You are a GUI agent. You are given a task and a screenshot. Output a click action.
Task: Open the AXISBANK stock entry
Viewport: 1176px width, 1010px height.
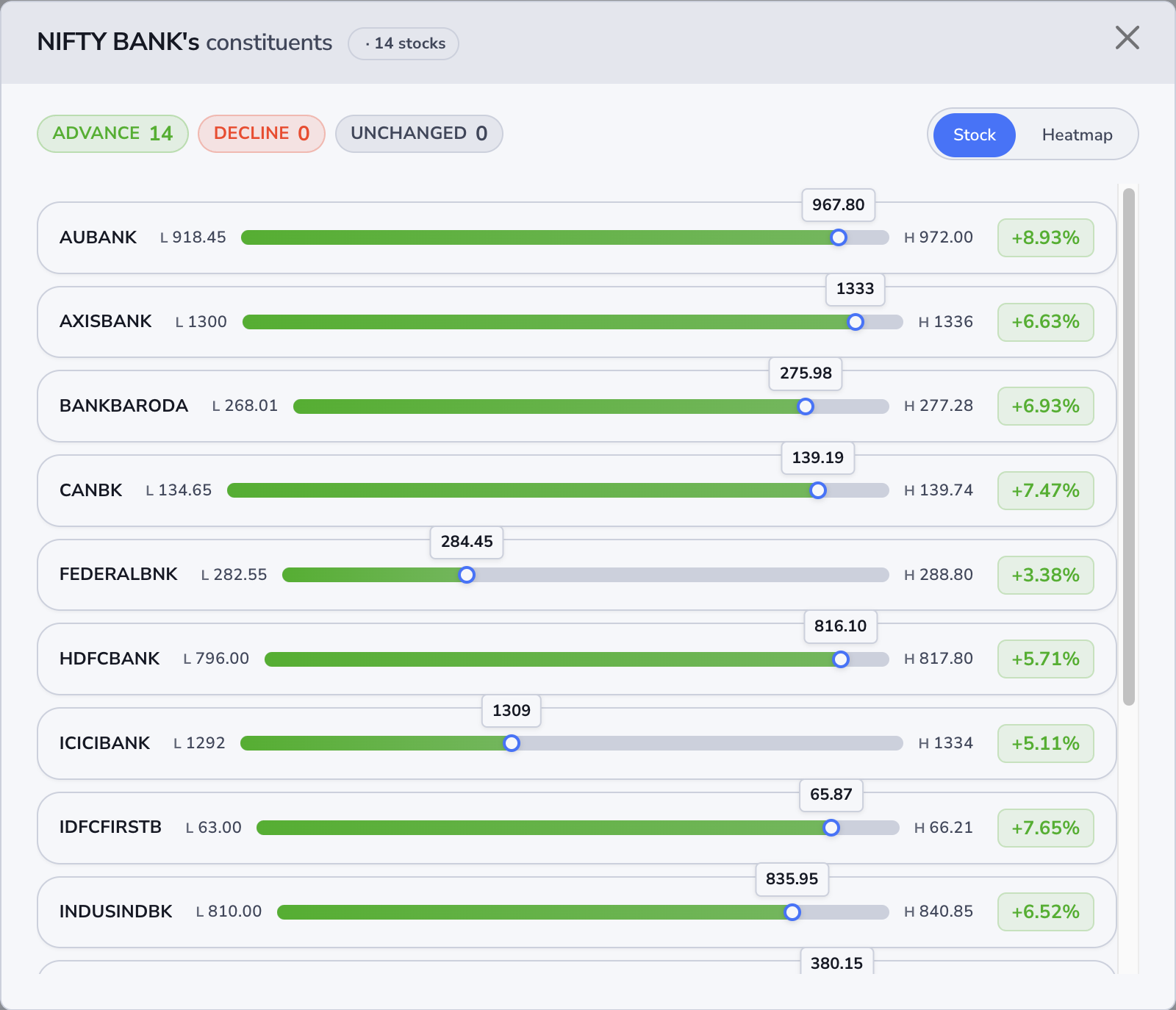(105, 321)
